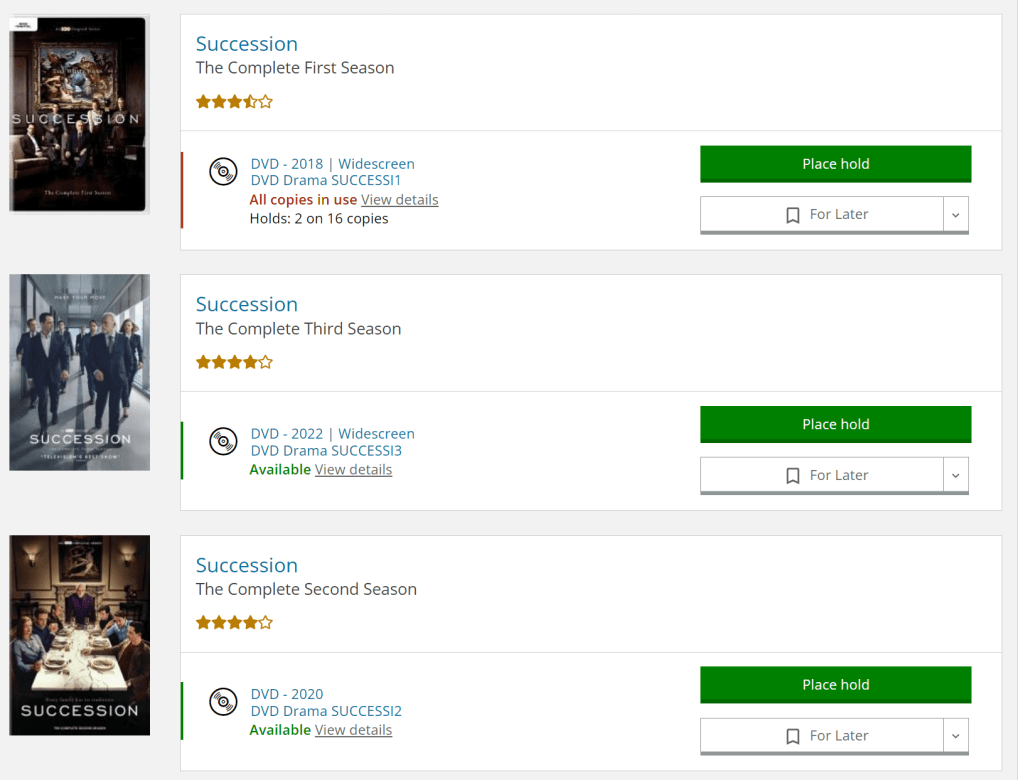The image size is (1023, 780).
Task: Open the DVD - 2018 format link
Action: pyautogui.click(x=287, y=164)
